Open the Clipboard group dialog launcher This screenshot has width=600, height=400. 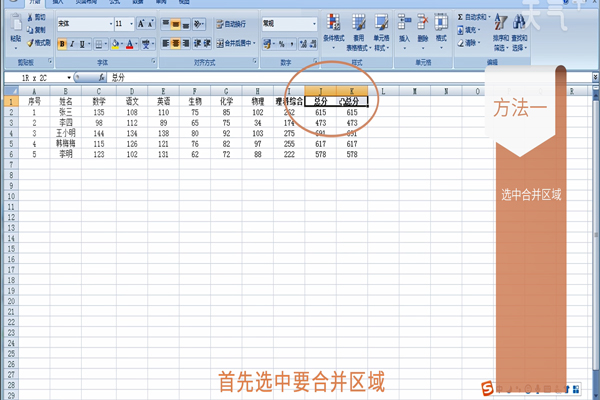(50, 61)
